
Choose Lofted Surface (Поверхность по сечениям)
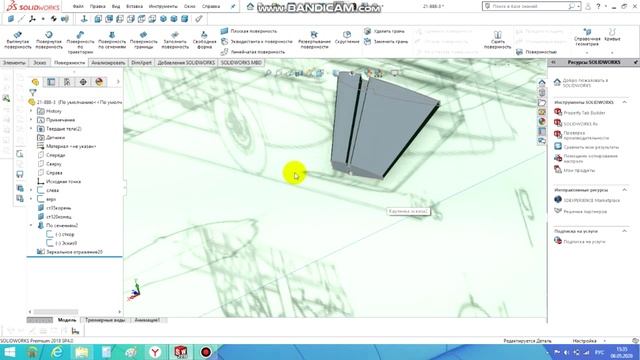pos(112,40)
